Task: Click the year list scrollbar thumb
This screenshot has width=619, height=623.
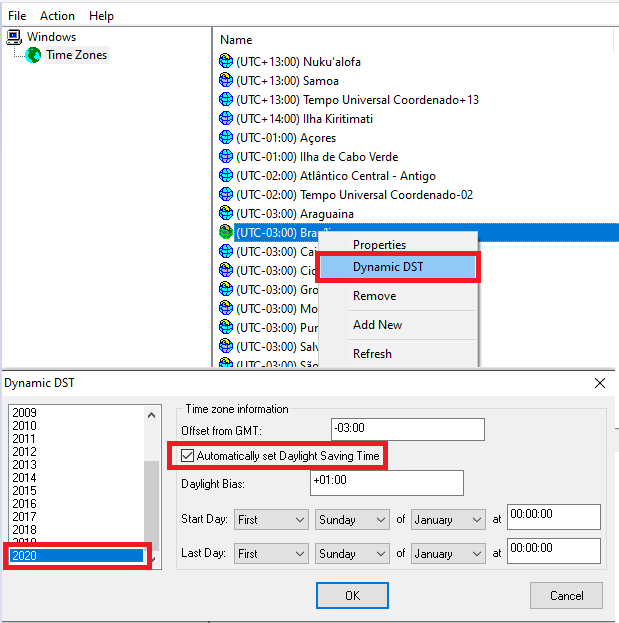Action: [x=151, y=506]
